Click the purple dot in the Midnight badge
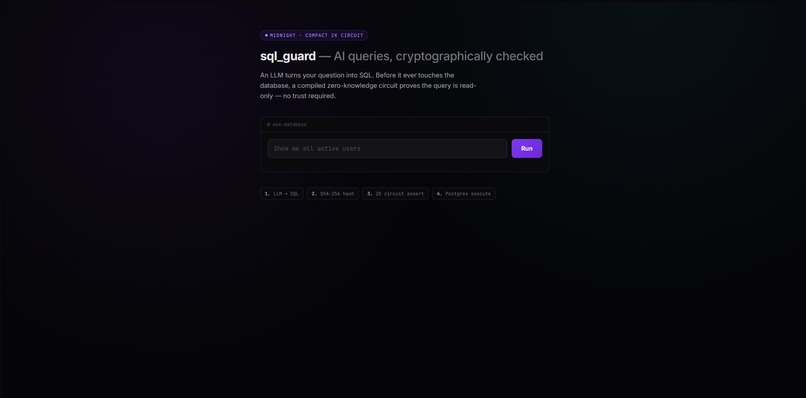Screen dimensions: 806x398 (x=266, y=35)
